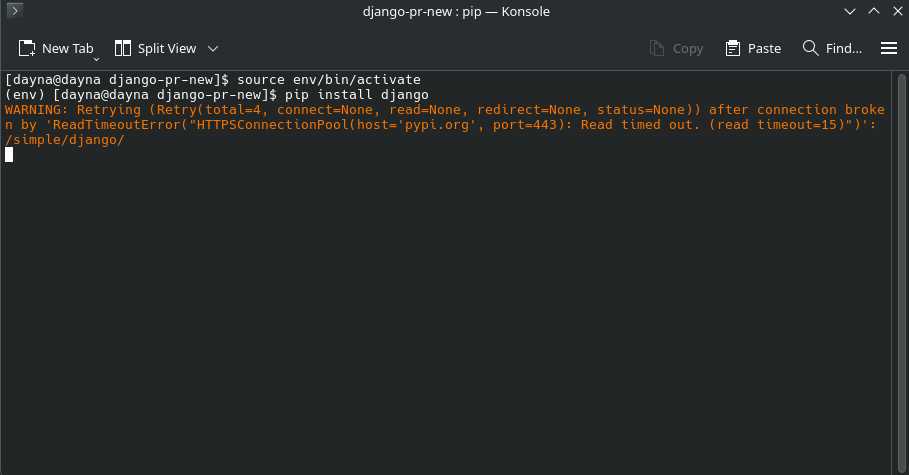The height and width of the screenshot is (475, 909).
Task: Maximize the Konsole window
Action: coord(871,11)
